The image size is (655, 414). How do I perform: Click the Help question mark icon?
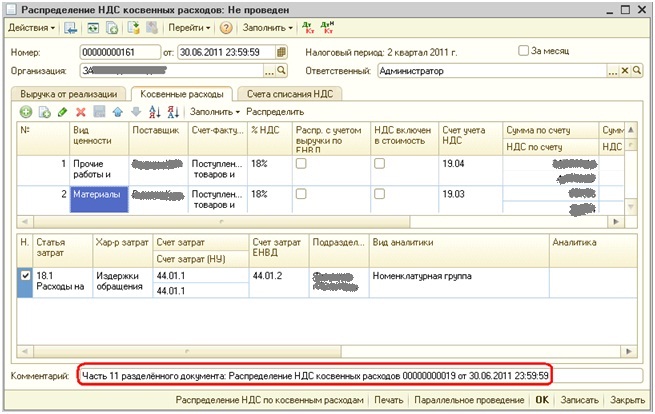pyautogui.click(x=226, y=28)
